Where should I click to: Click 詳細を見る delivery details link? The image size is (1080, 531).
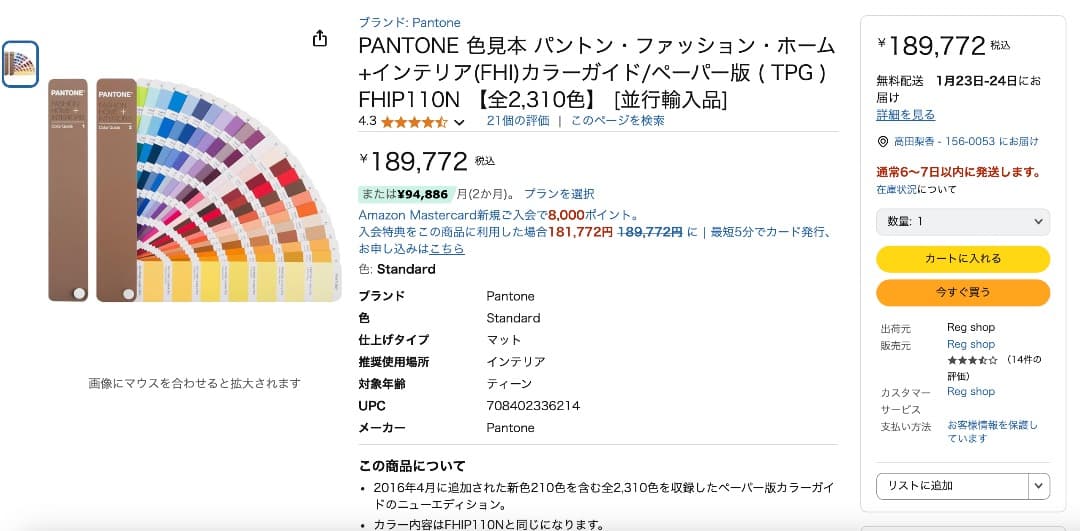pos(906,115)
